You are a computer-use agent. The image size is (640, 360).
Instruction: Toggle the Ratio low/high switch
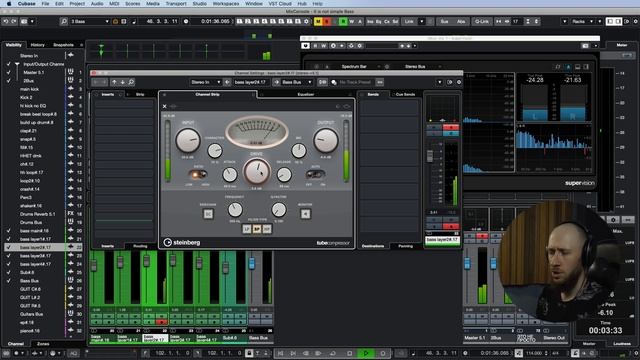click(198, 175)
